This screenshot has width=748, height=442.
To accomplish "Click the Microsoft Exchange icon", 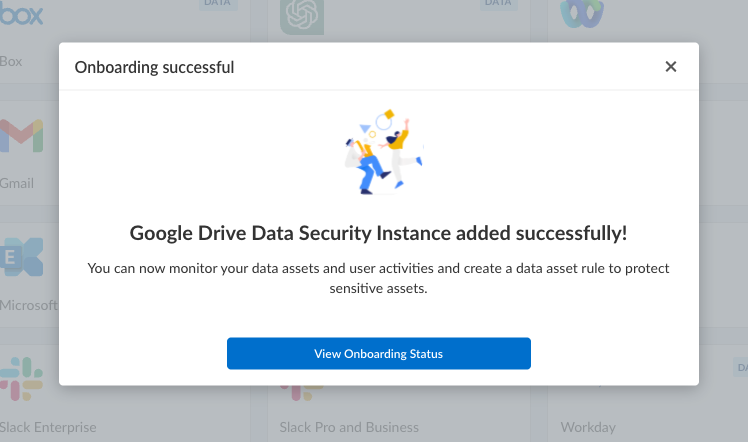I will [x=22, y=257].
